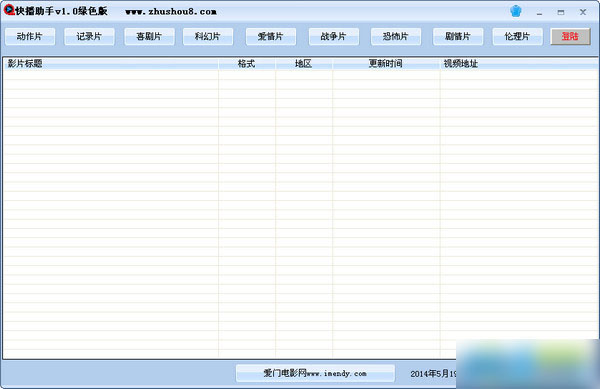The width and height of the screenshot is (600, 389).
Task: Click the 快播助手 app logo icon
Action: [x=9, y=10]
